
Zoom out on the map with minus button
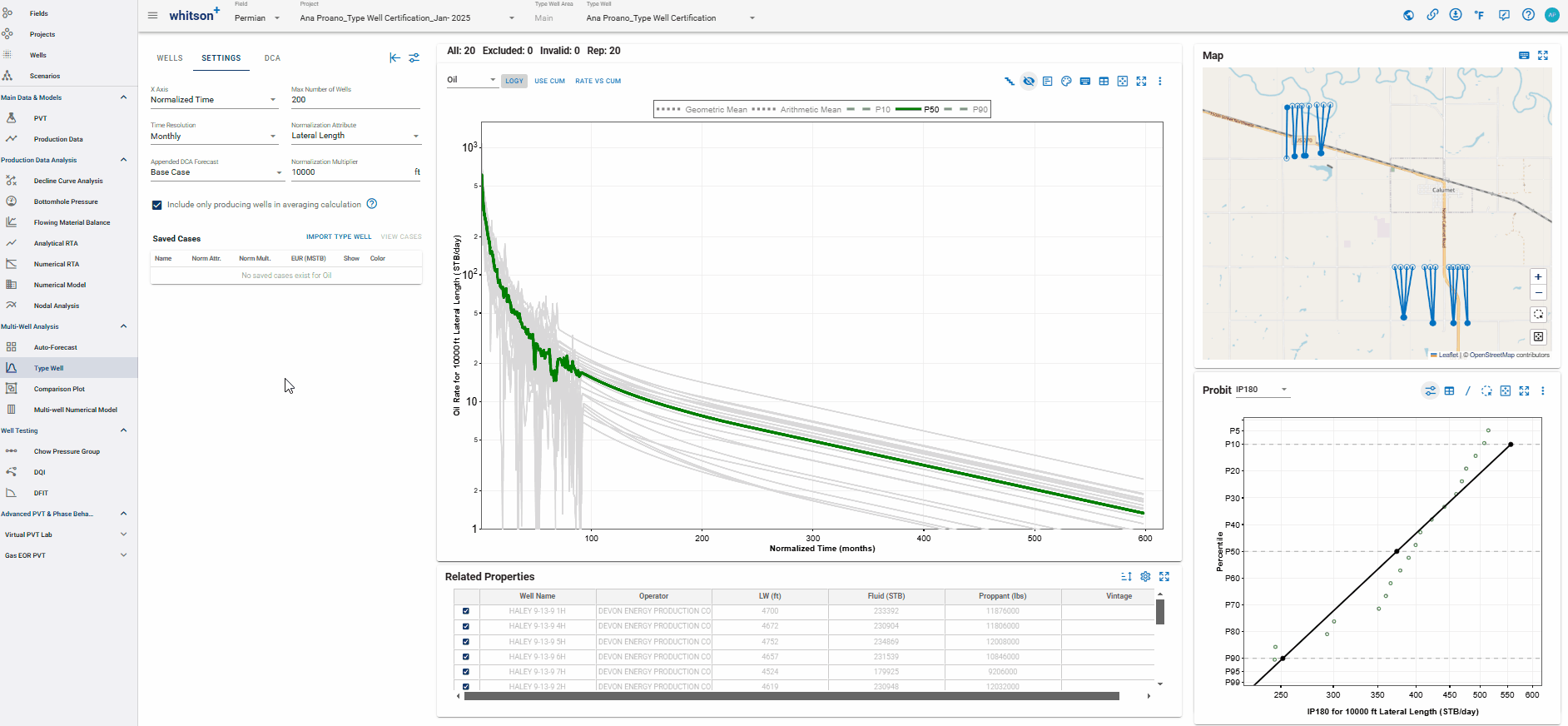tap(1539, 293)
